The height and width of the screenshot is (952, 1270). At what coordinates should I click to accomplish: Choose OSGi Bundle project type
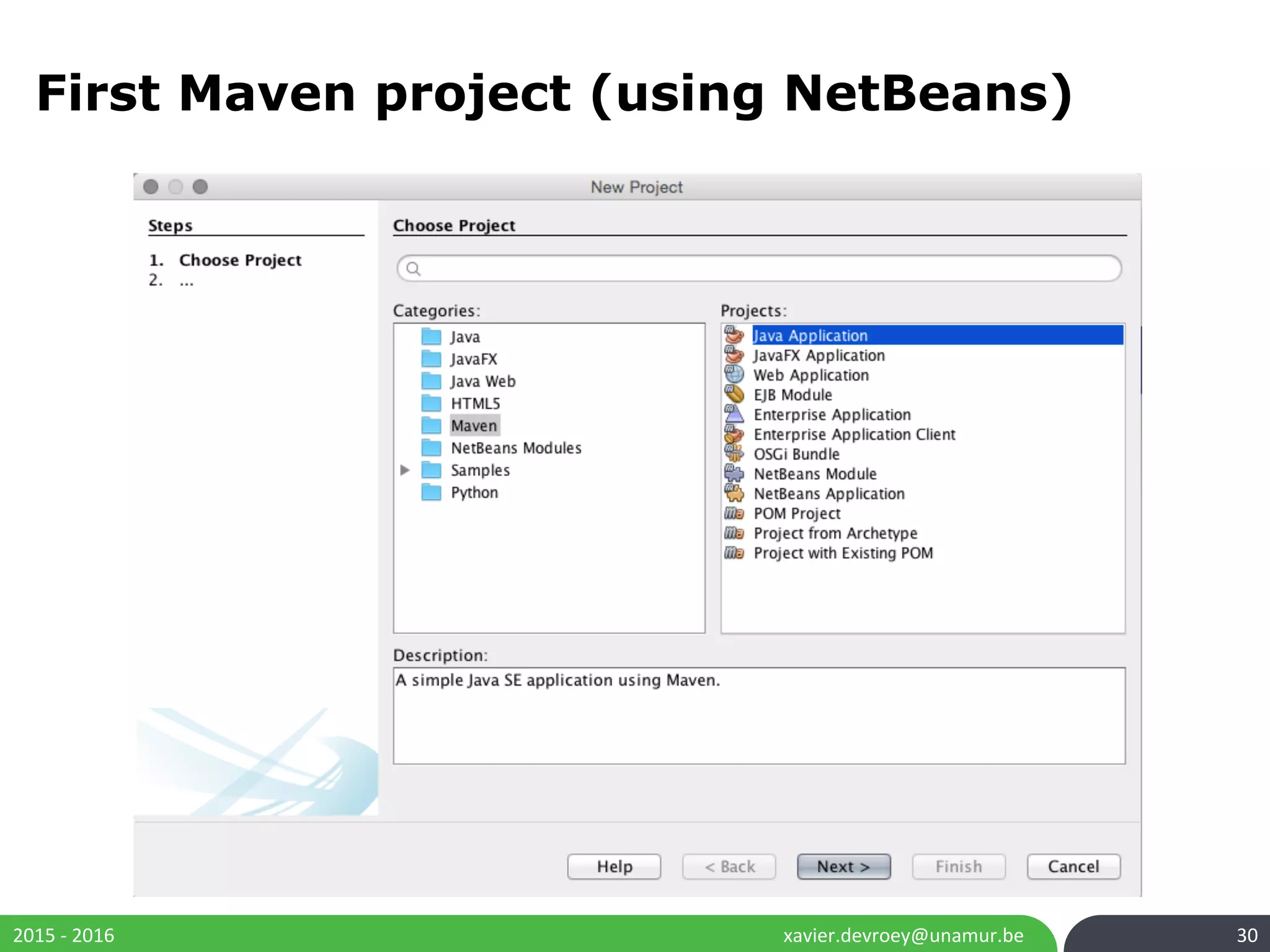(796, 455)
